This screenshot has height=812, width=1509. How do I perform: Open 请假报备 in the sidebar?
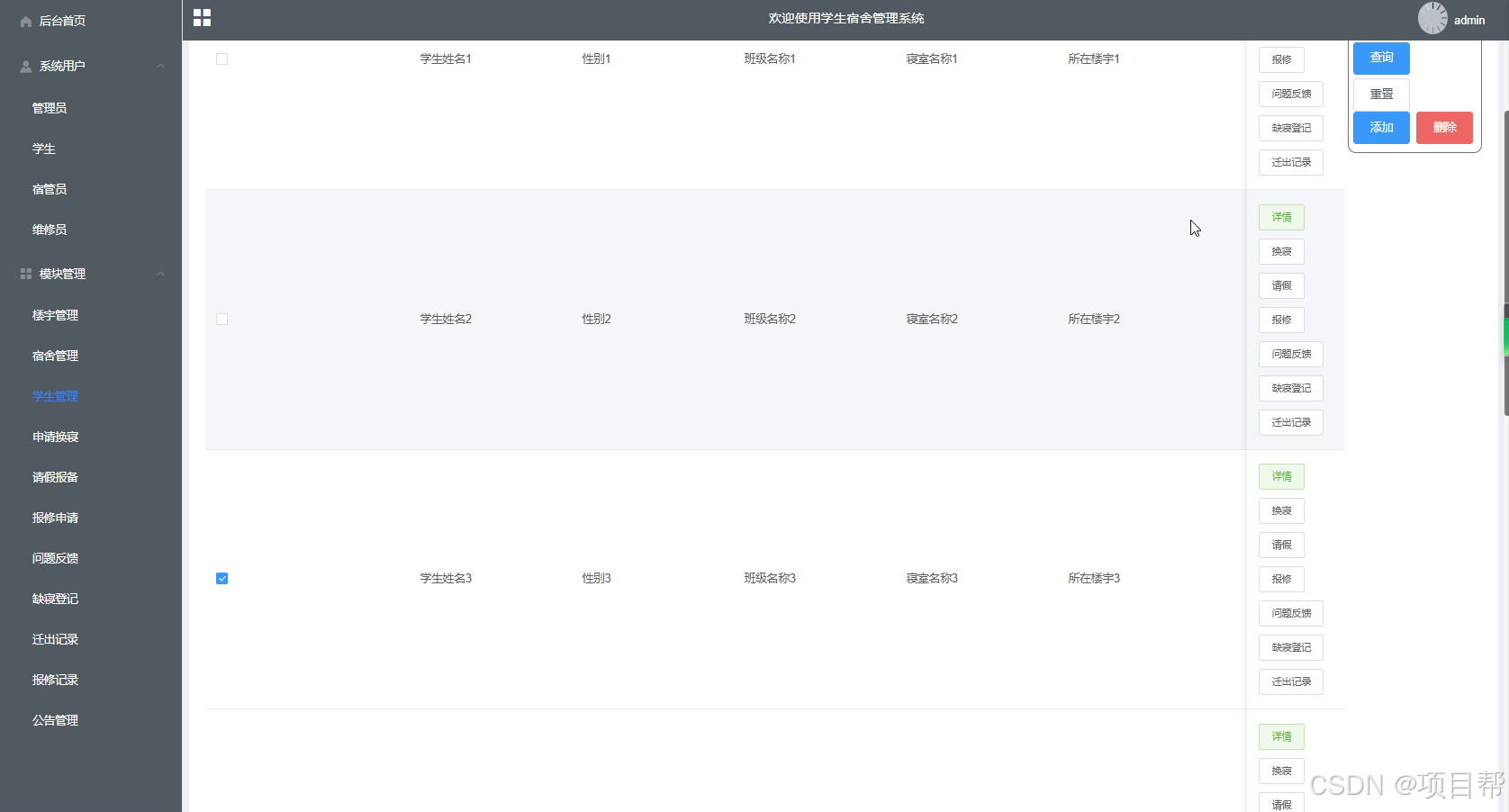click(55, 477)
